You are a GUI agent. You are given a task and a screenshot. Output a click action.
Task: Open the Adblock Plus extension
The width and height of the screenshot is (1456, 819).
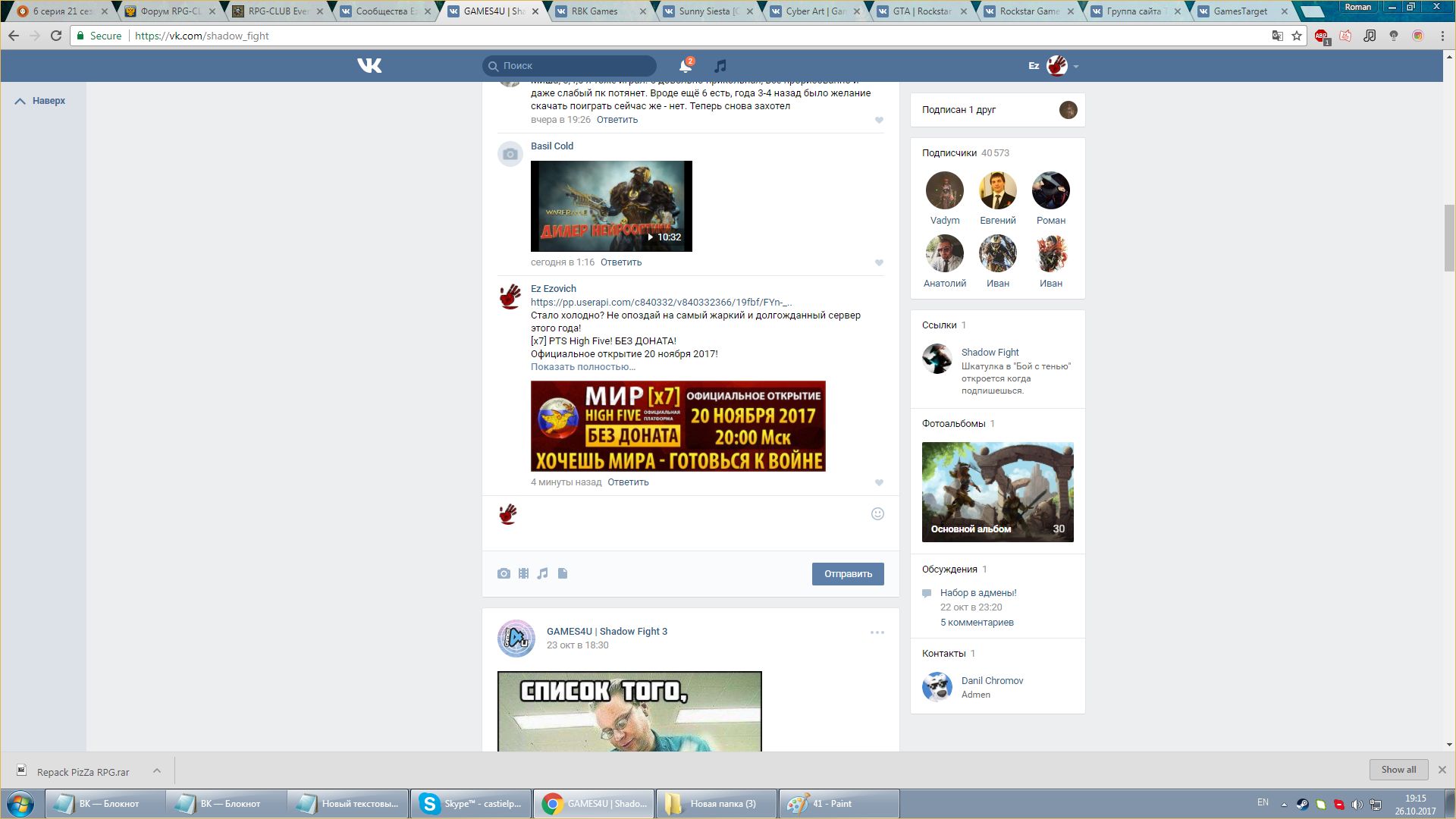(x=1321, y=36)
